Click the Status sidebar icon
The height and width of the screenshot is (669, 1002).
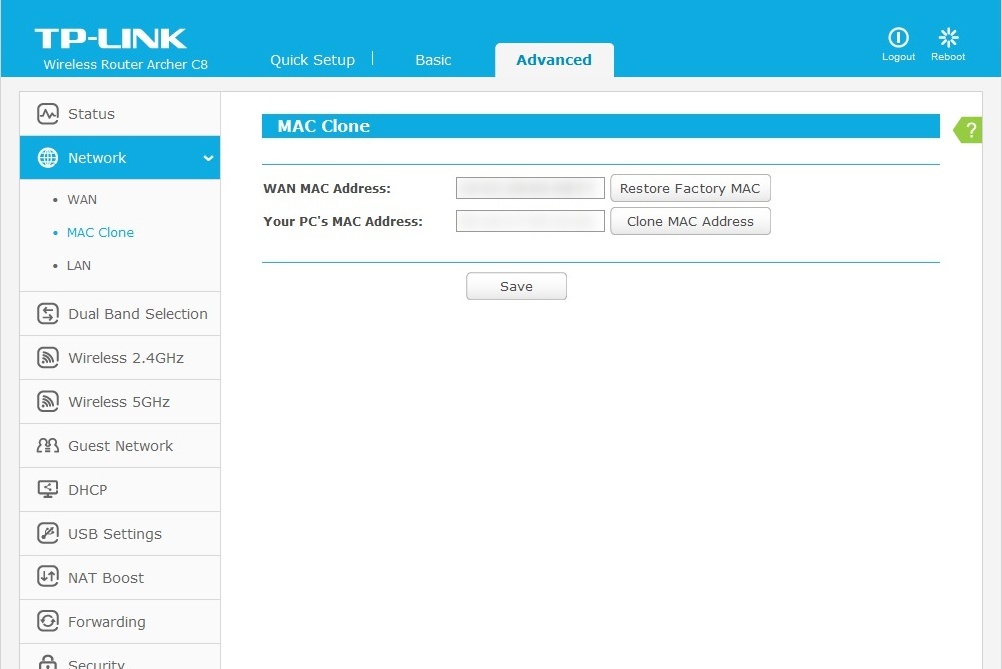point(47,113)
